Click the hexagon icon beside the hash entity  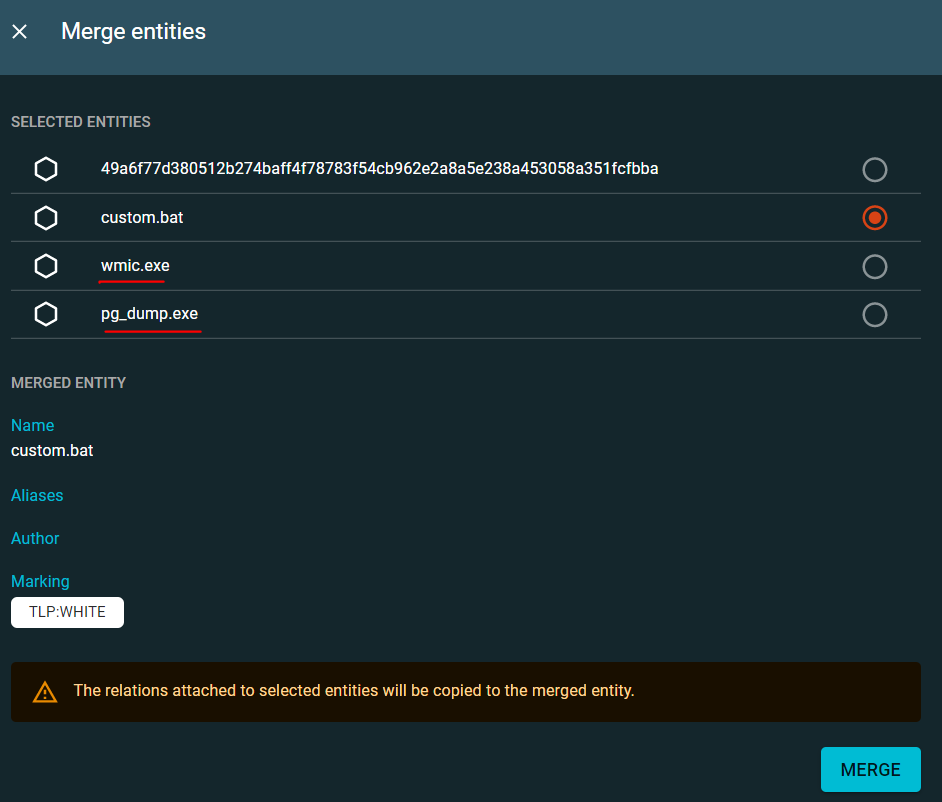point(46,168)
